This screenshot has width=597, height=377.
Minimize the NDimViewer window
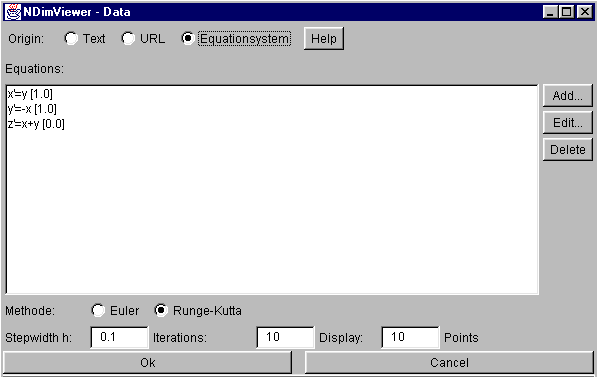coord(550,12)
